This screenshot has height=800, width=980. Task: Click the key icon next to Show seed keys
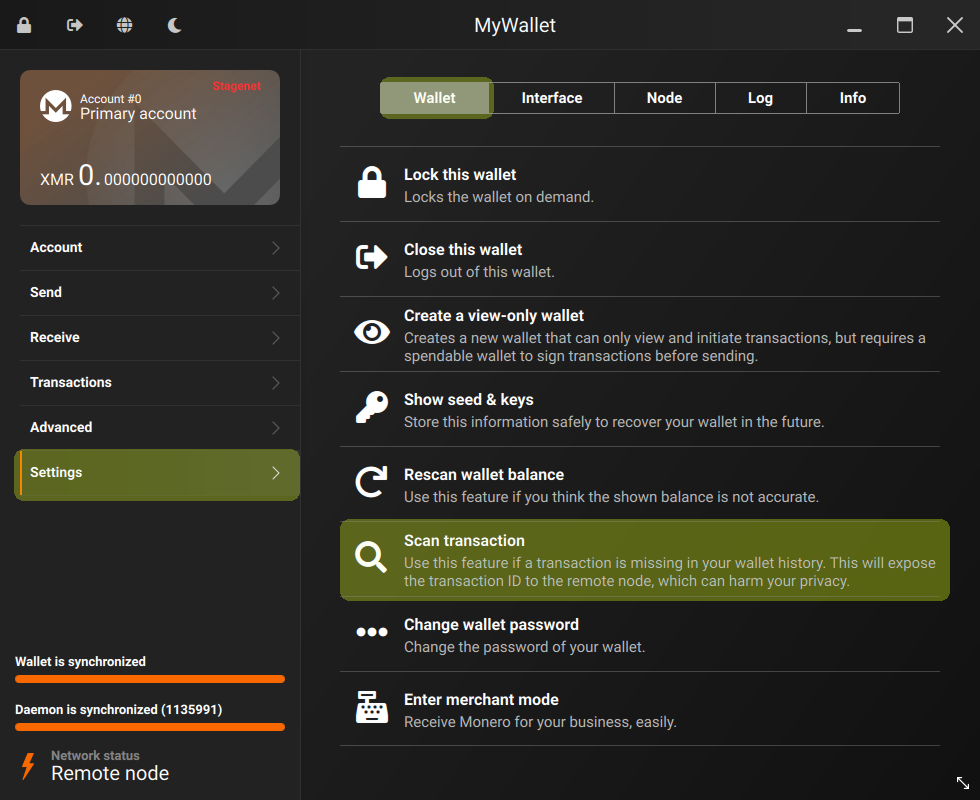[x=371, y=408]
